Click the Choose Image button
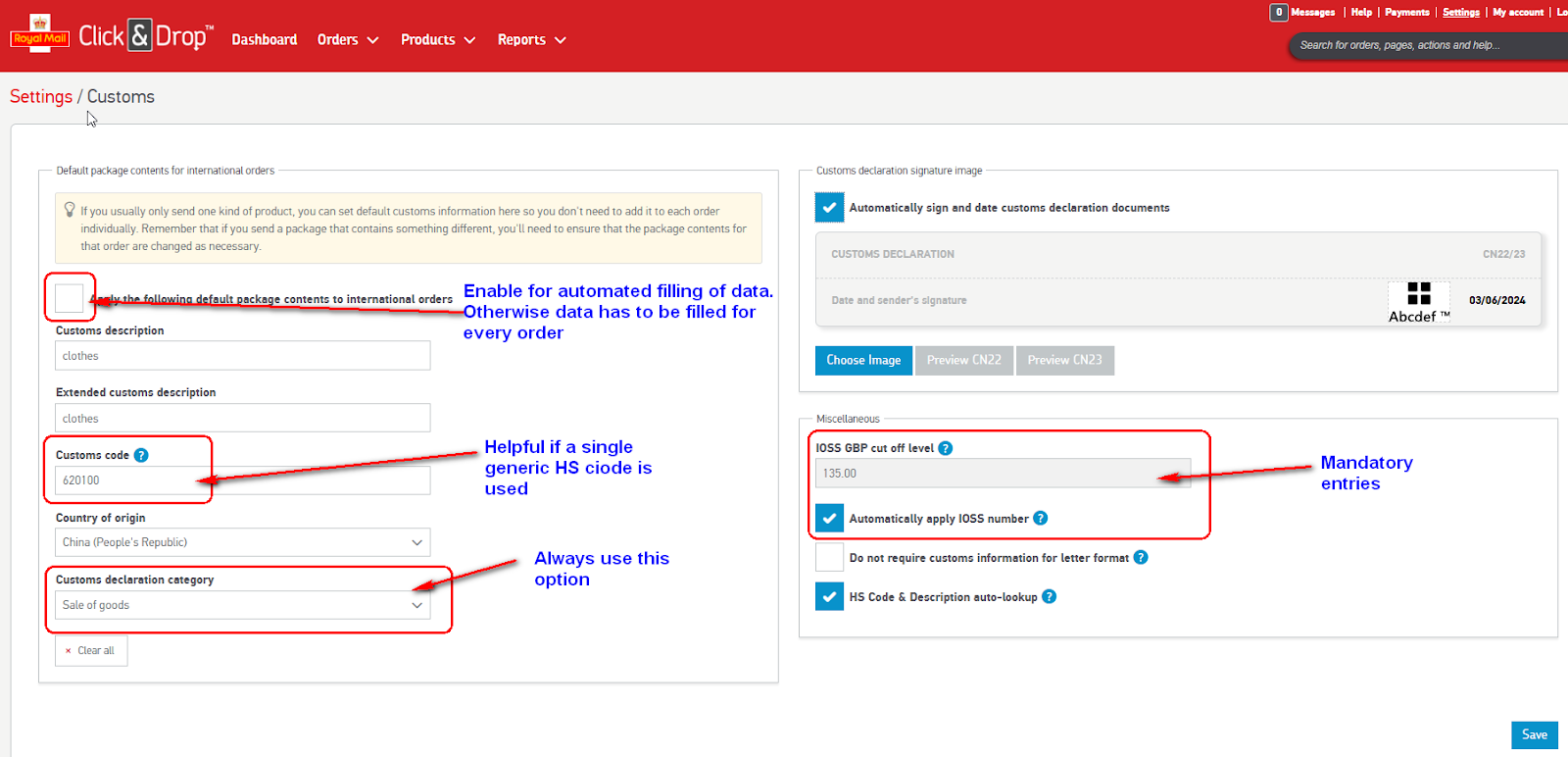 pos(863,360)
